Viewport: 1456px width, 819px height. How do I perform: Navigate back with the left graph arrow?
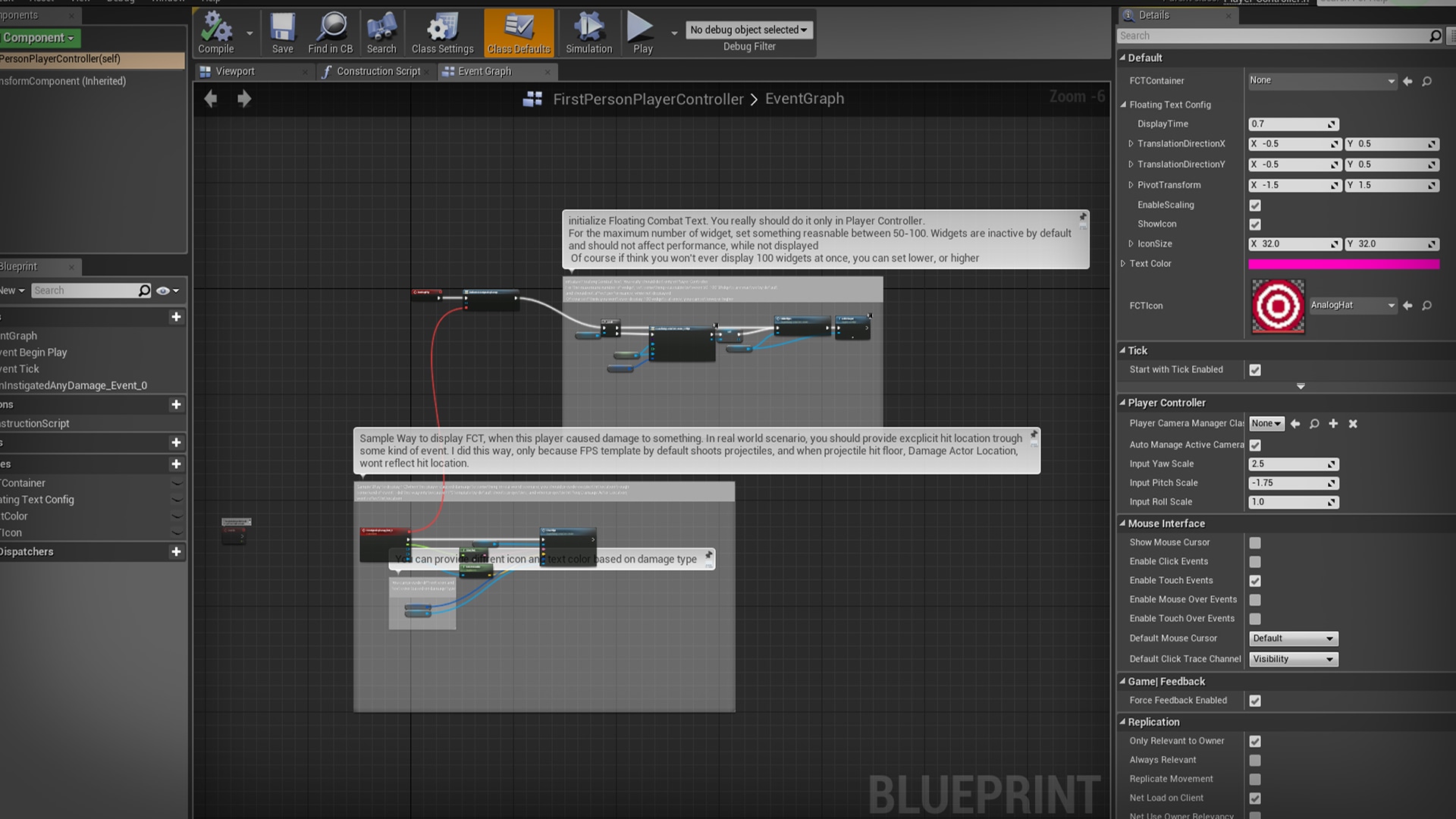pyautogui.click(x=211, y=99)
